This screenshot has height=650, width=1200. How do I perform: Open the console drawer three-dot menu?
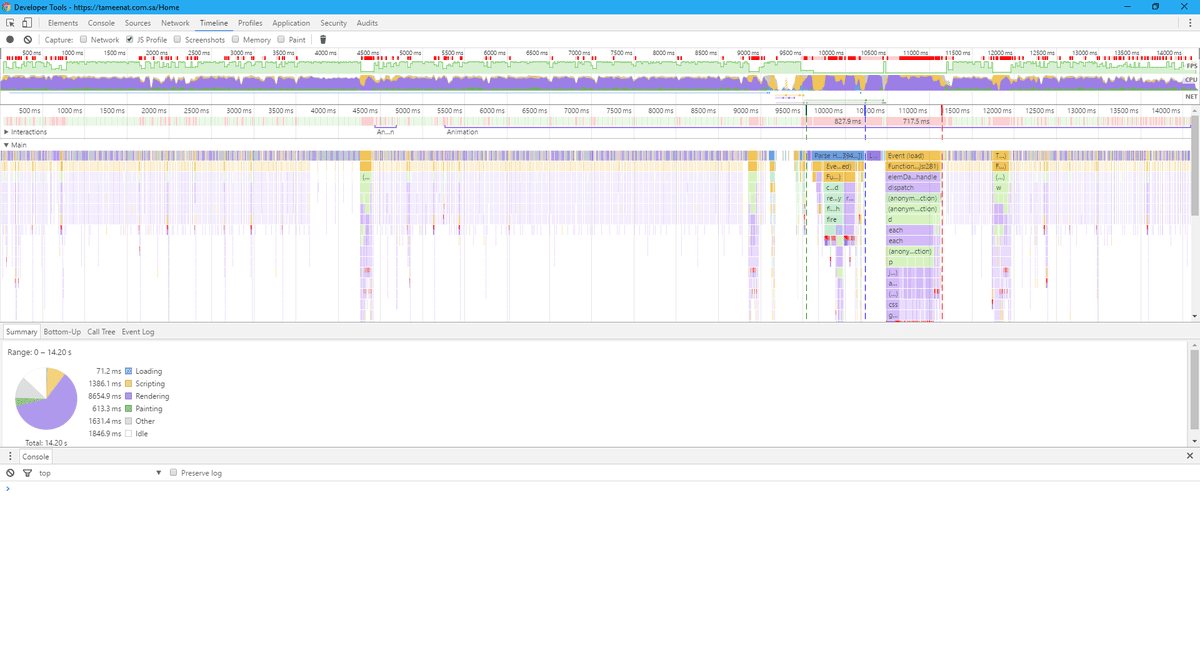(10, 456)
